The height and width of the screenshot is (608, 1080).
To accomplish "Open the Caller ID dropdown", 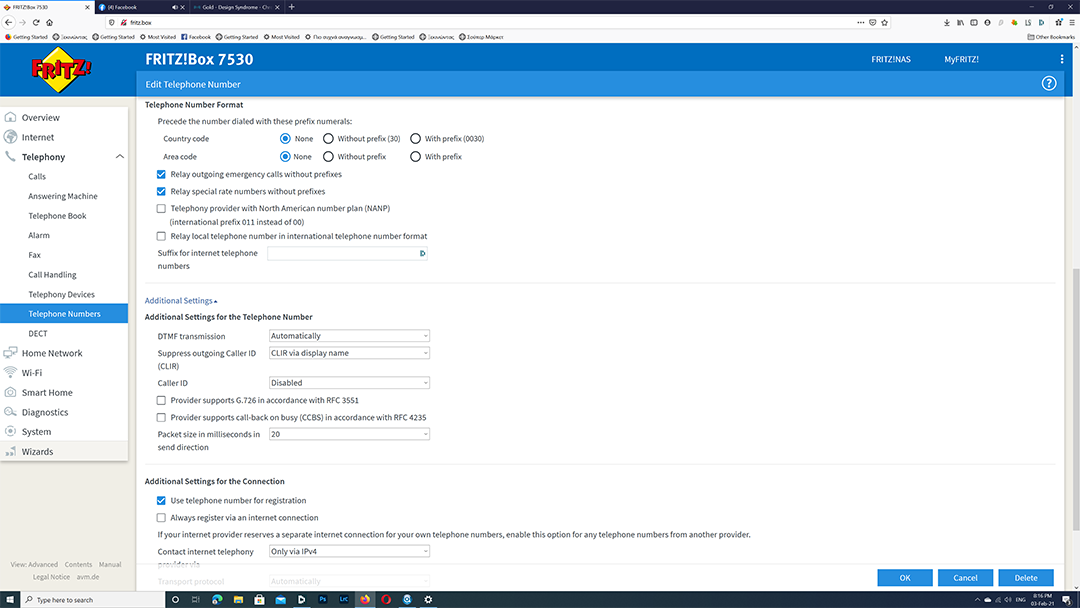I will [x=349, y=383].
